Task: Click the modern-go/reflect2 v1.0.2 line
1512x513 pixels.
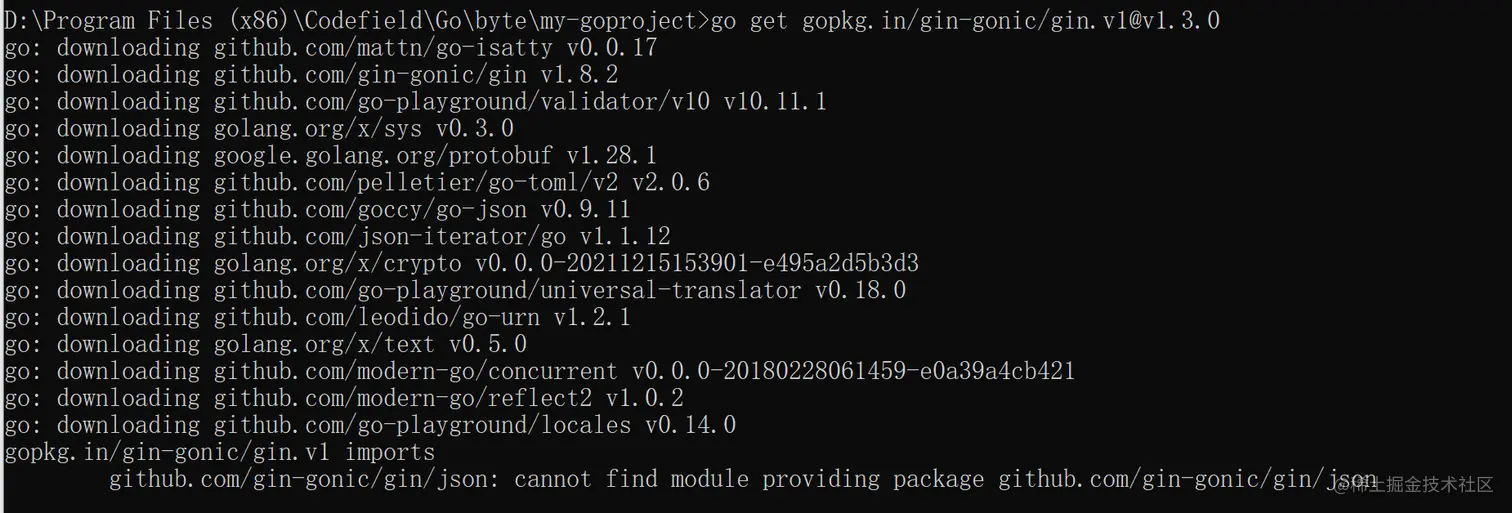Action: tap(344, 398)
